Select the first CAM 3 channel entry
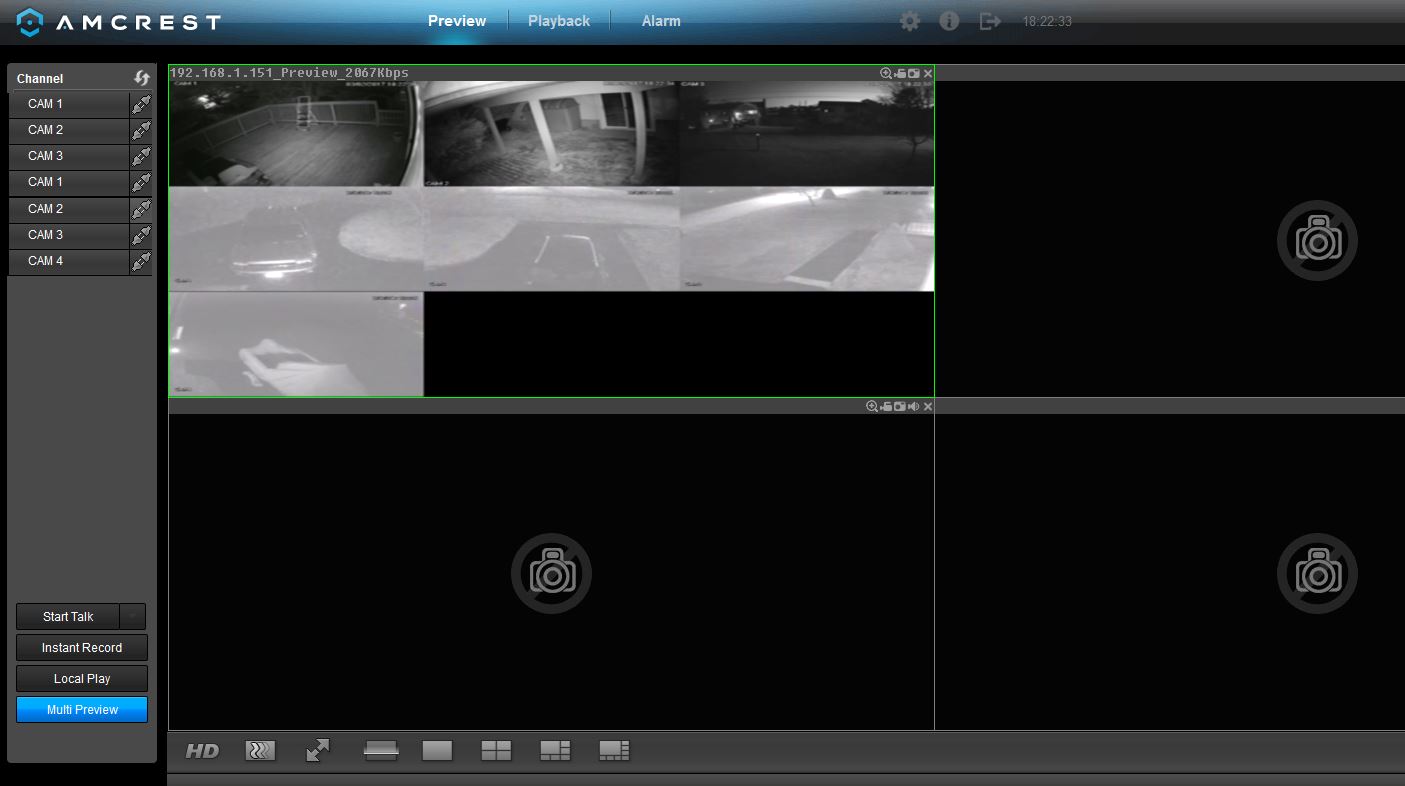Image resolution: width=1405 pixels, height=786 pixels. [69, 156]
